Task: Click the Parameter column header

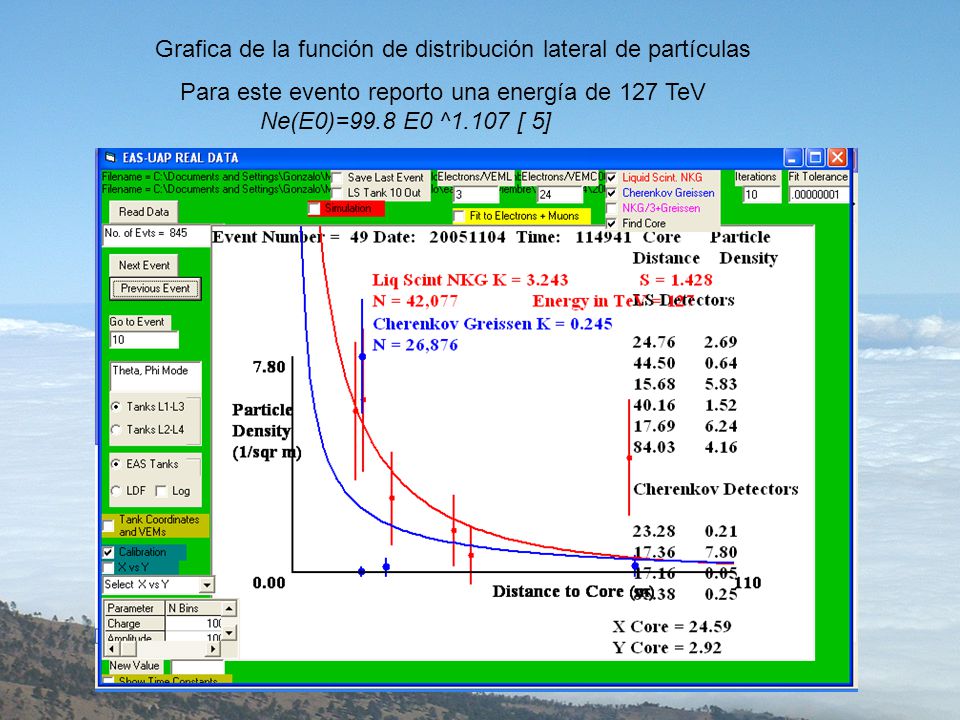Action: pos(135,608)
